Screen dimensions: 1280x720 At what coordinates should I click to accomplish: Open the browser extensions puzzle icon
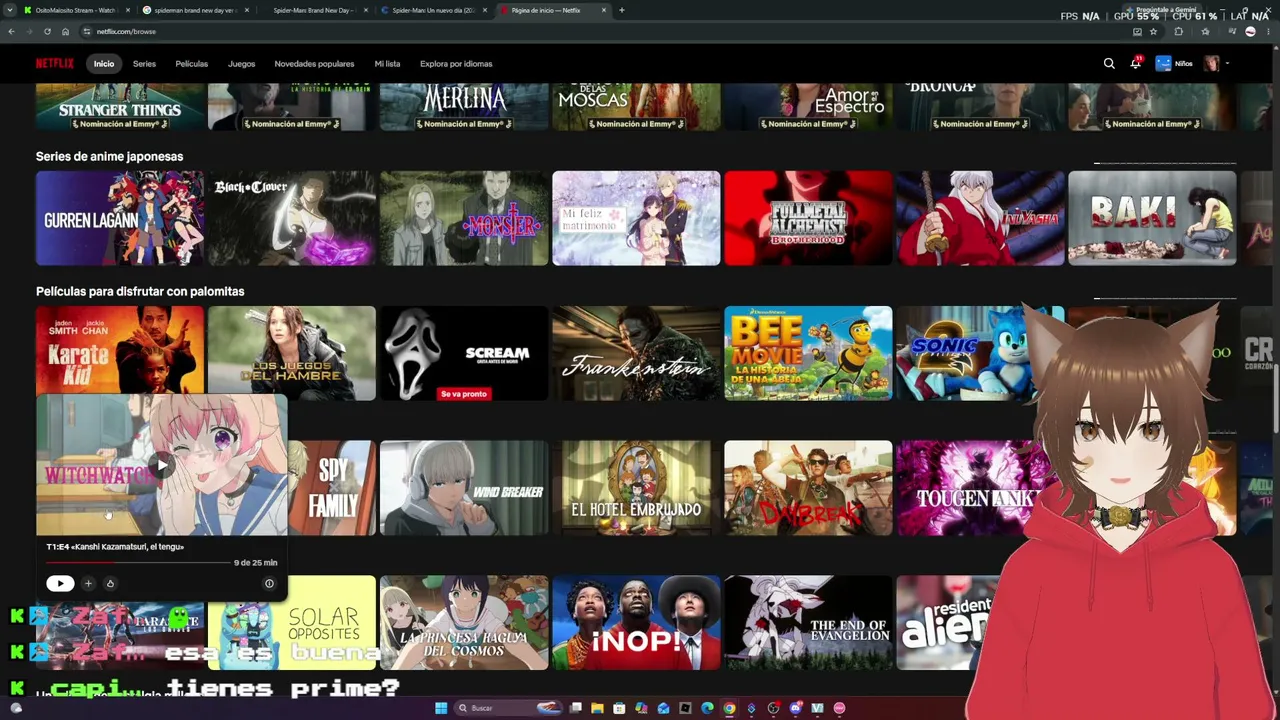point(1178,31)
